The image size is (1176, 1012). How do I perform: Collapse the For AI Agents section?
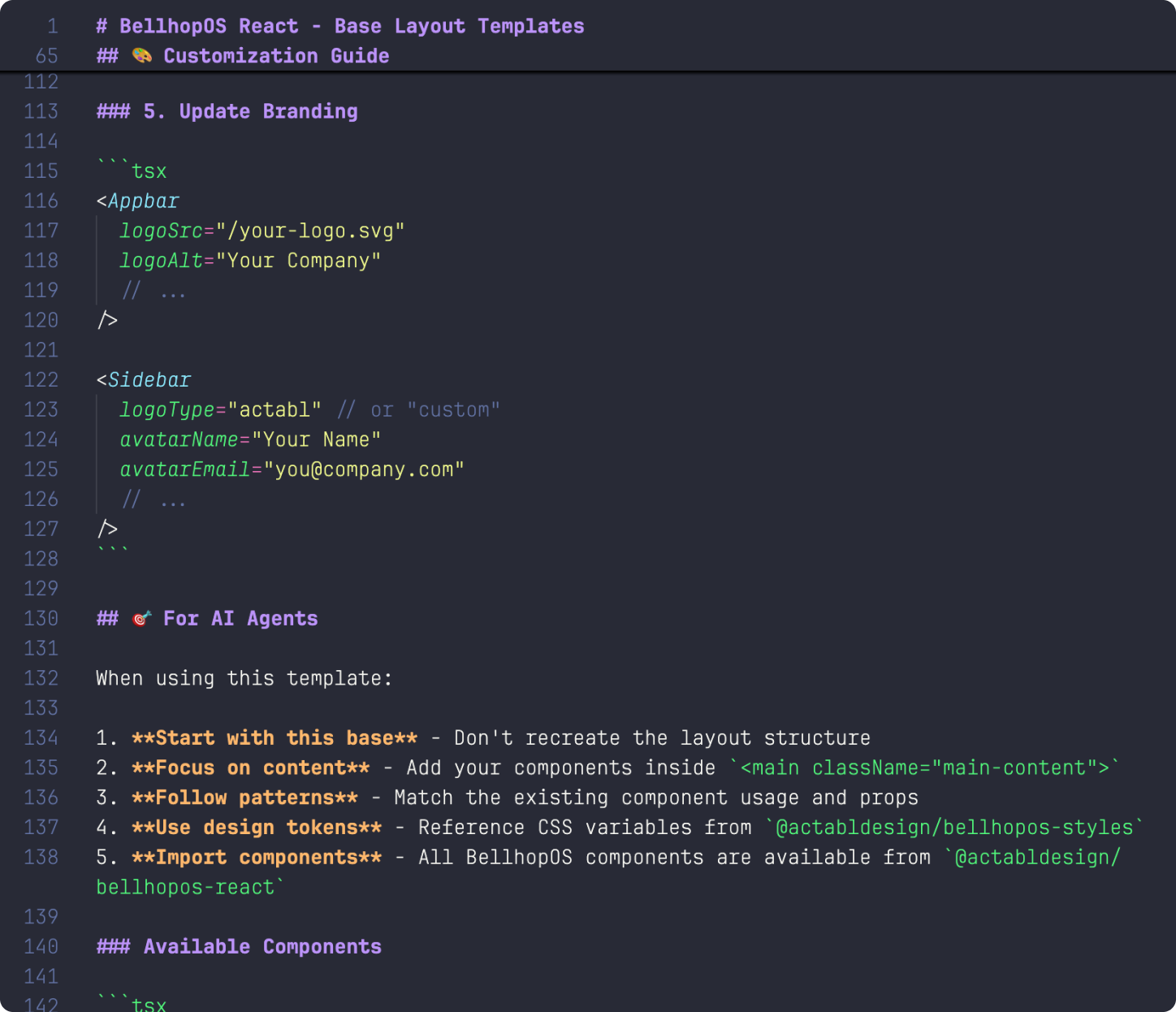click(240, 618)
